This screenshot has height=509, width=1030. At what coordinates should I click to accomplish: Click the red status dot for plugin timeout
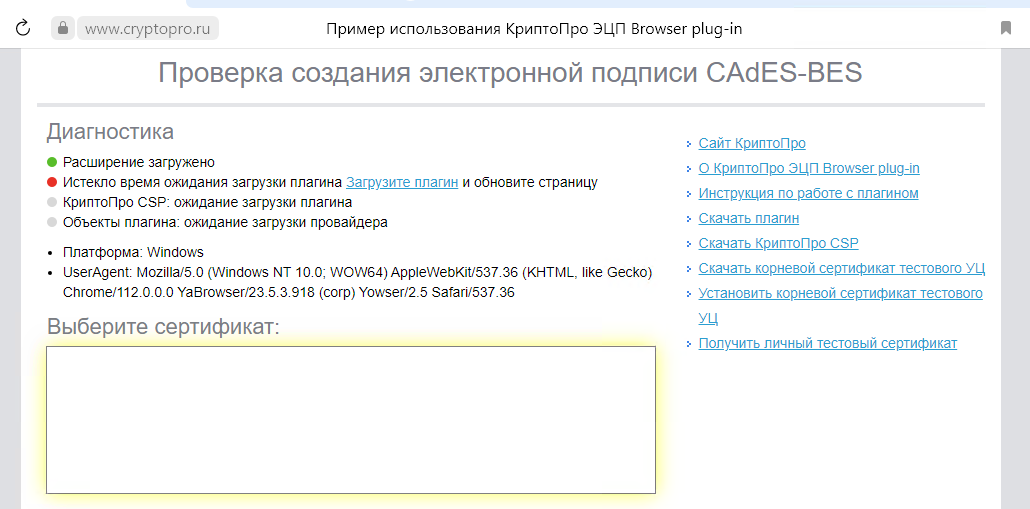tap(52, 182)
